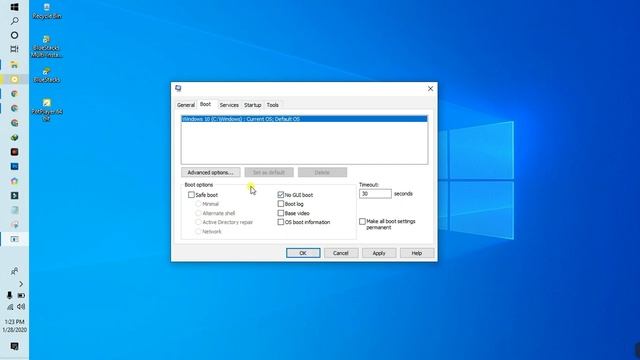
Task: Tick the Base video checkbox
Action: point(280,213)
